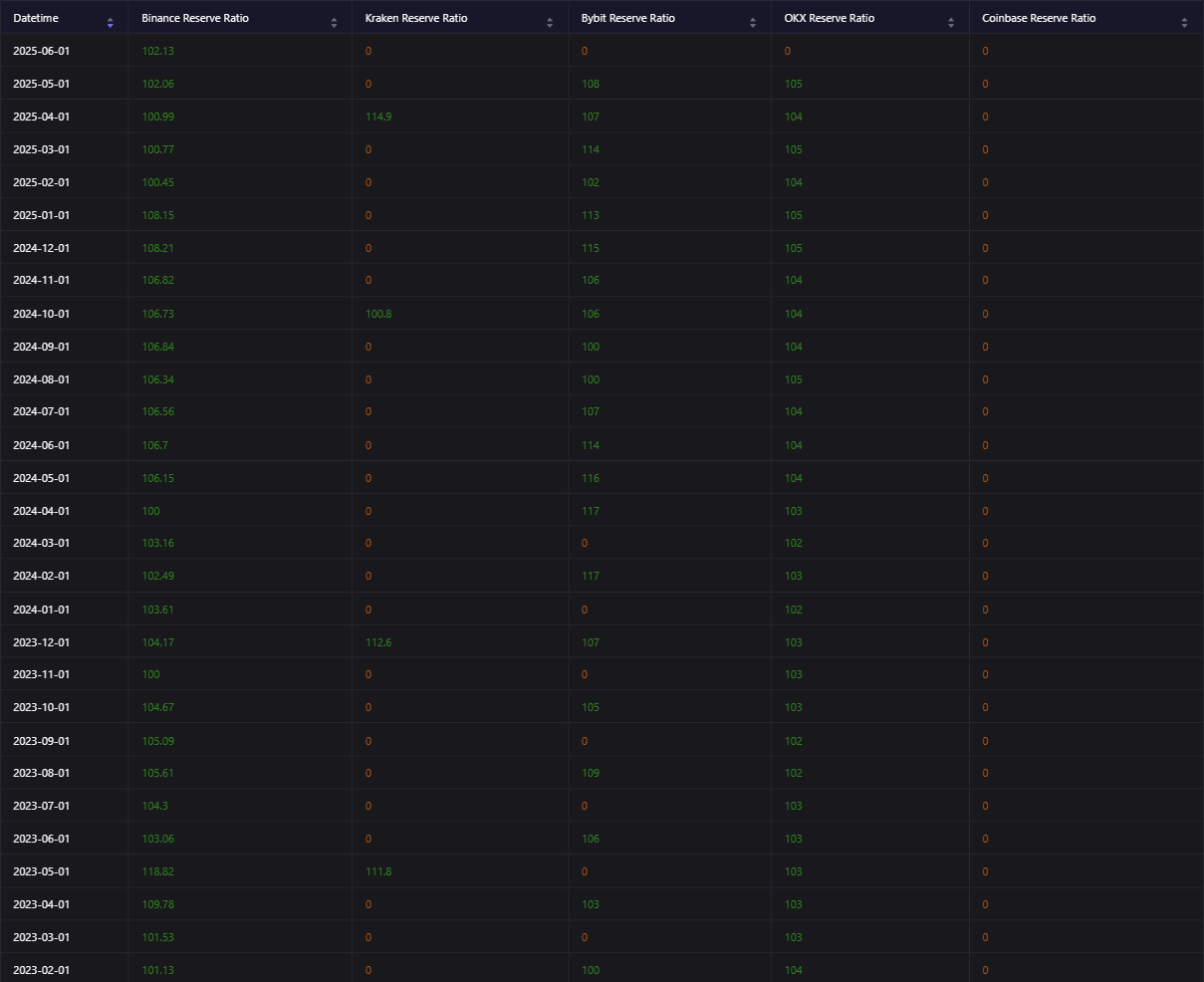Image resolution: width=1204 pixels, height=982 pixels.
Task: Click Binance value 108.21
Action: [157, 248]
